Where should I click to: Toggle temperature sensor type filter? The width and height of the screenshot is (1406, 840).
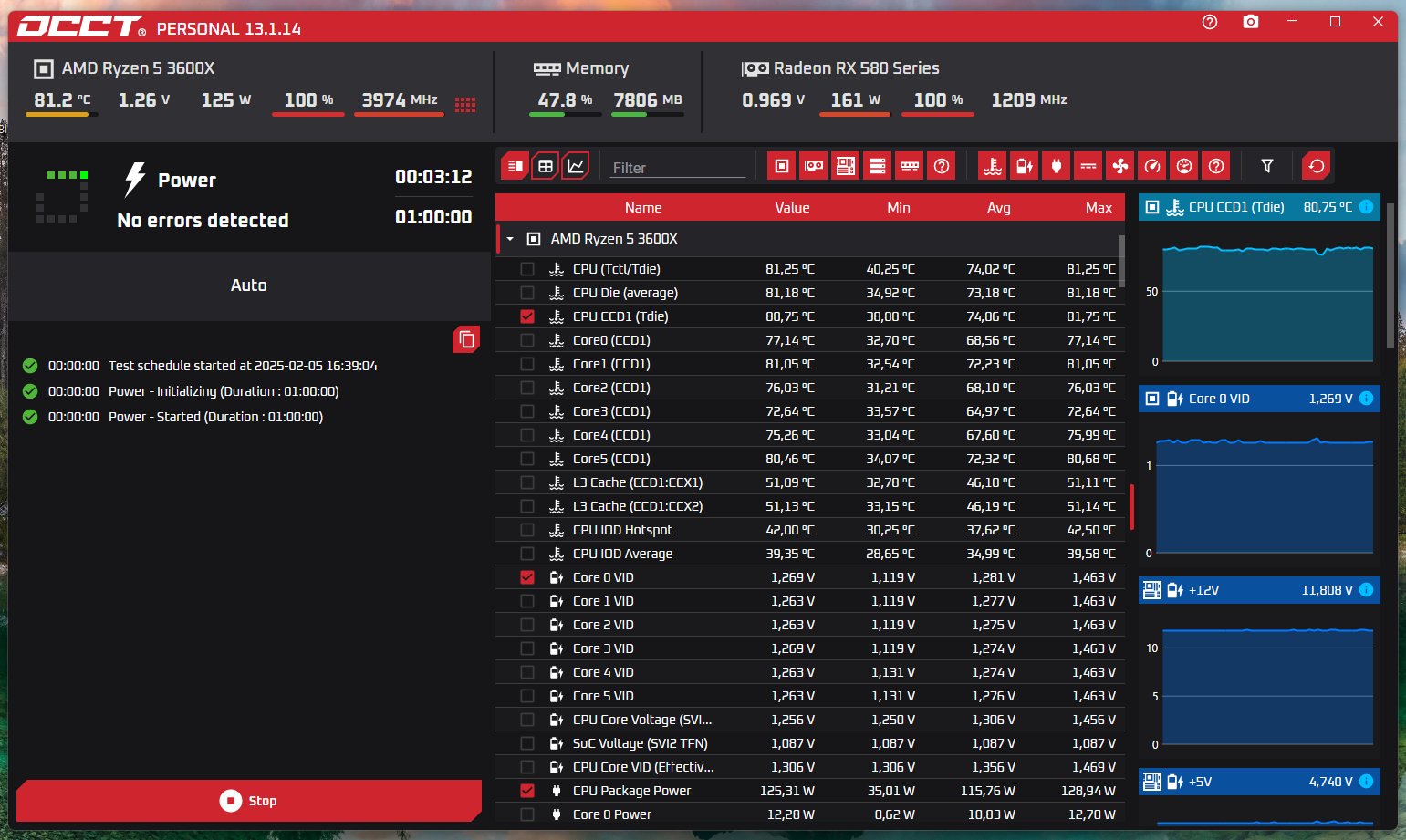coord(993,166)
